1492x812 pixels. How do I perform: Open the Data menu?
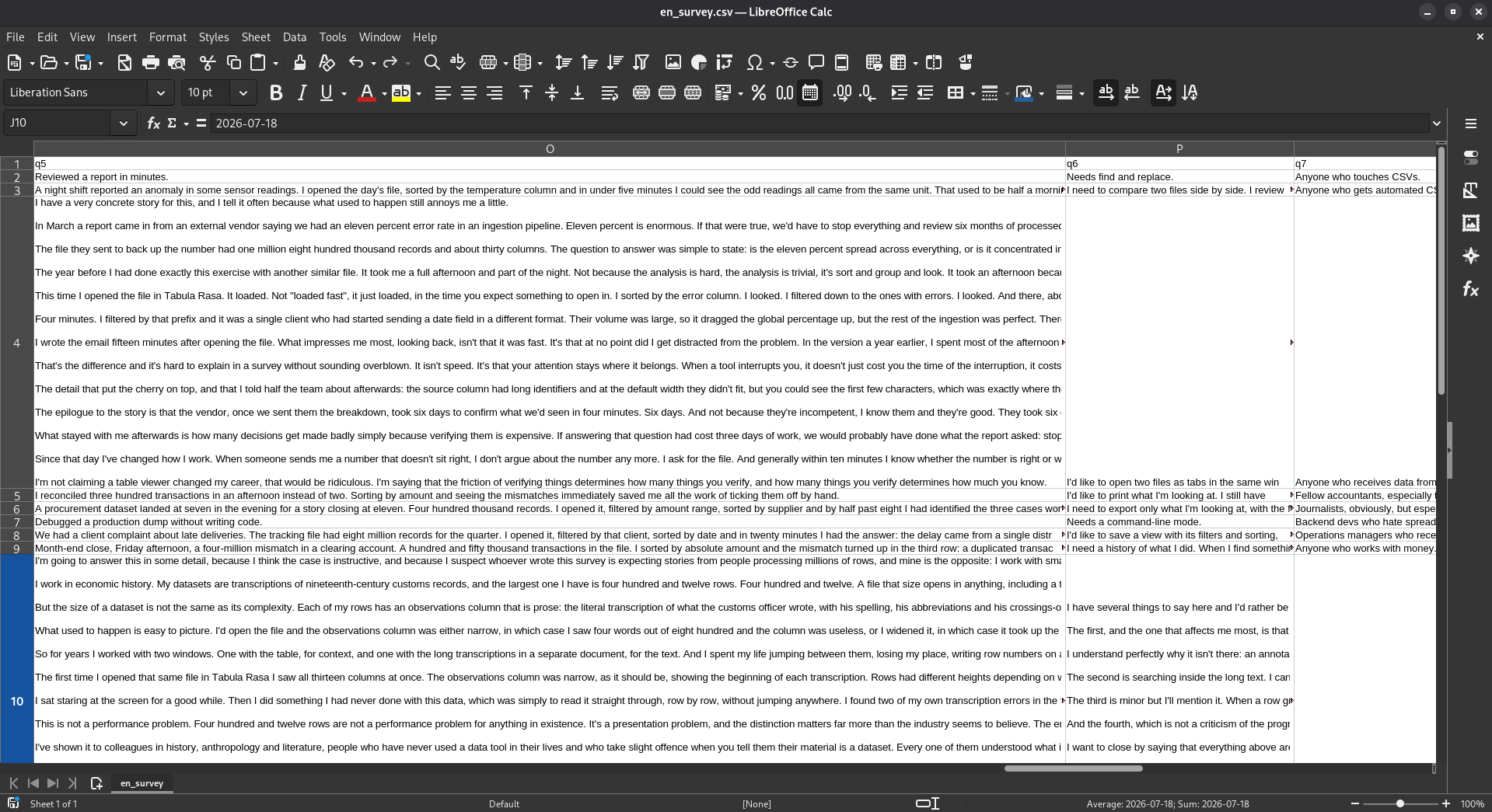tap(294, 37)
